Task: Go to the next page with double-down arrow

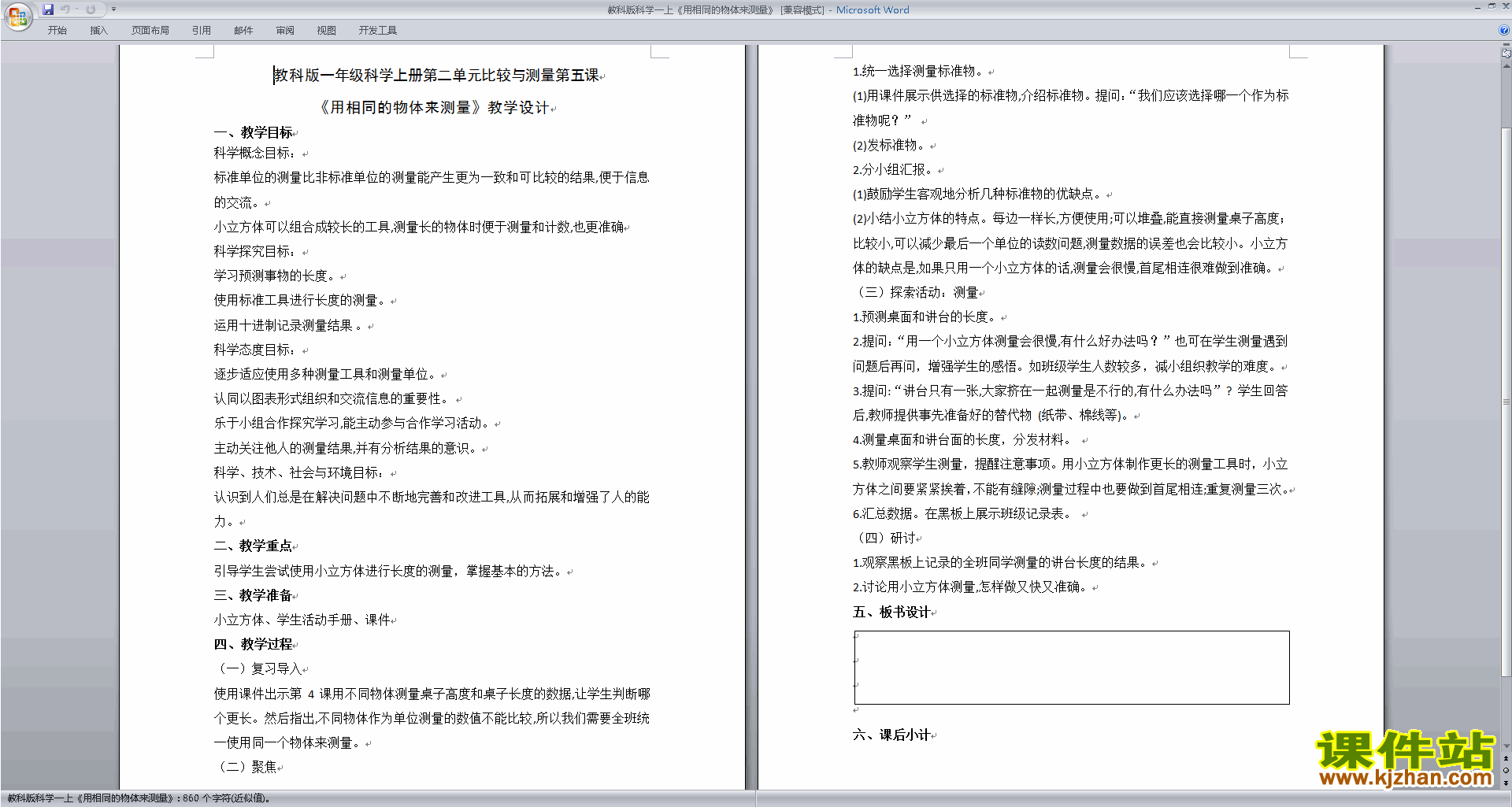Action: 1506,783
